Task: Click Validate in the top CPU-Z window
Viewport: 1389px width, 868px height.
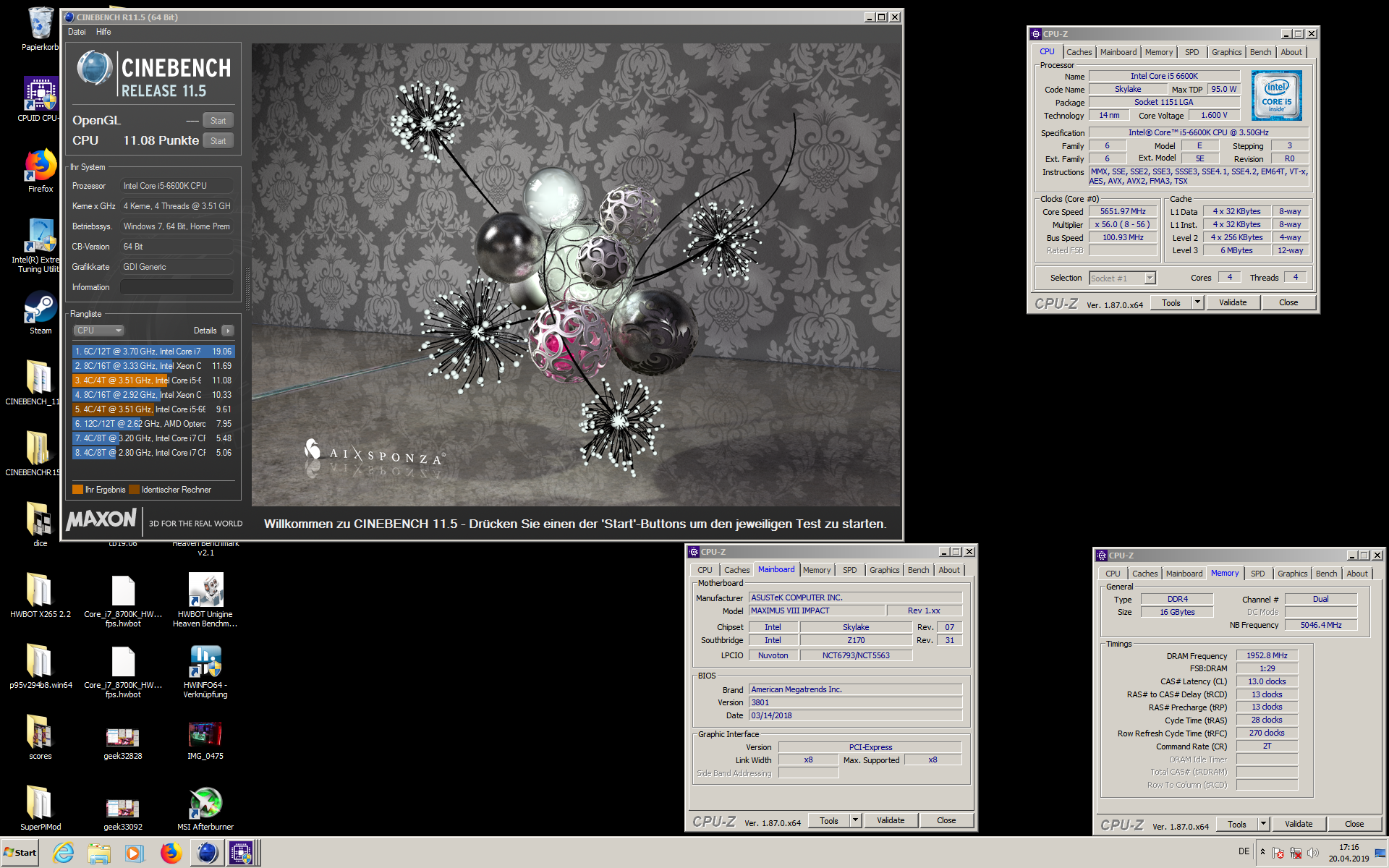Action: [1233, 303]
